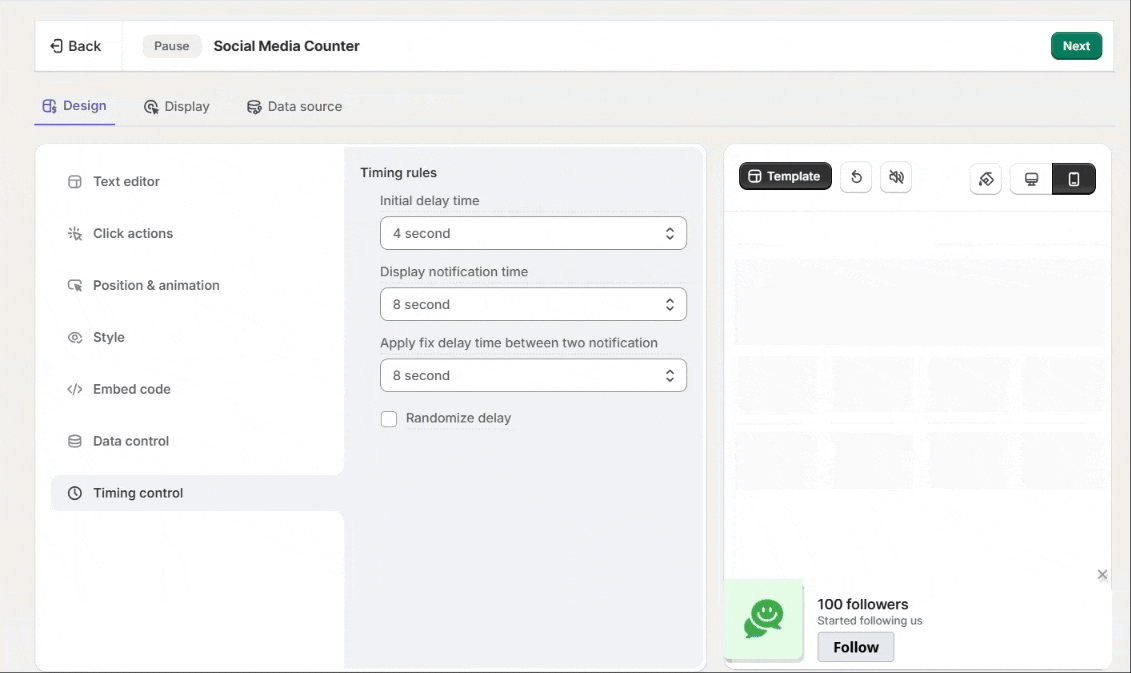
Task: Click the Back button
Action: point(76,46)
